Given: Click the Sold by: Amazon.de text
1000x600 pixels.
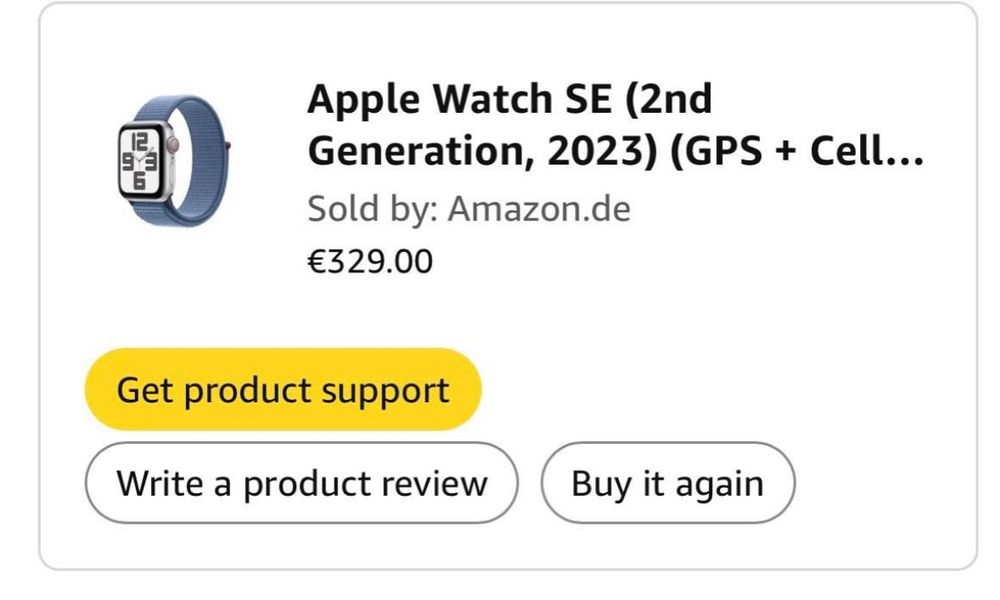Looking at the screenshot, I should (468, 210).
